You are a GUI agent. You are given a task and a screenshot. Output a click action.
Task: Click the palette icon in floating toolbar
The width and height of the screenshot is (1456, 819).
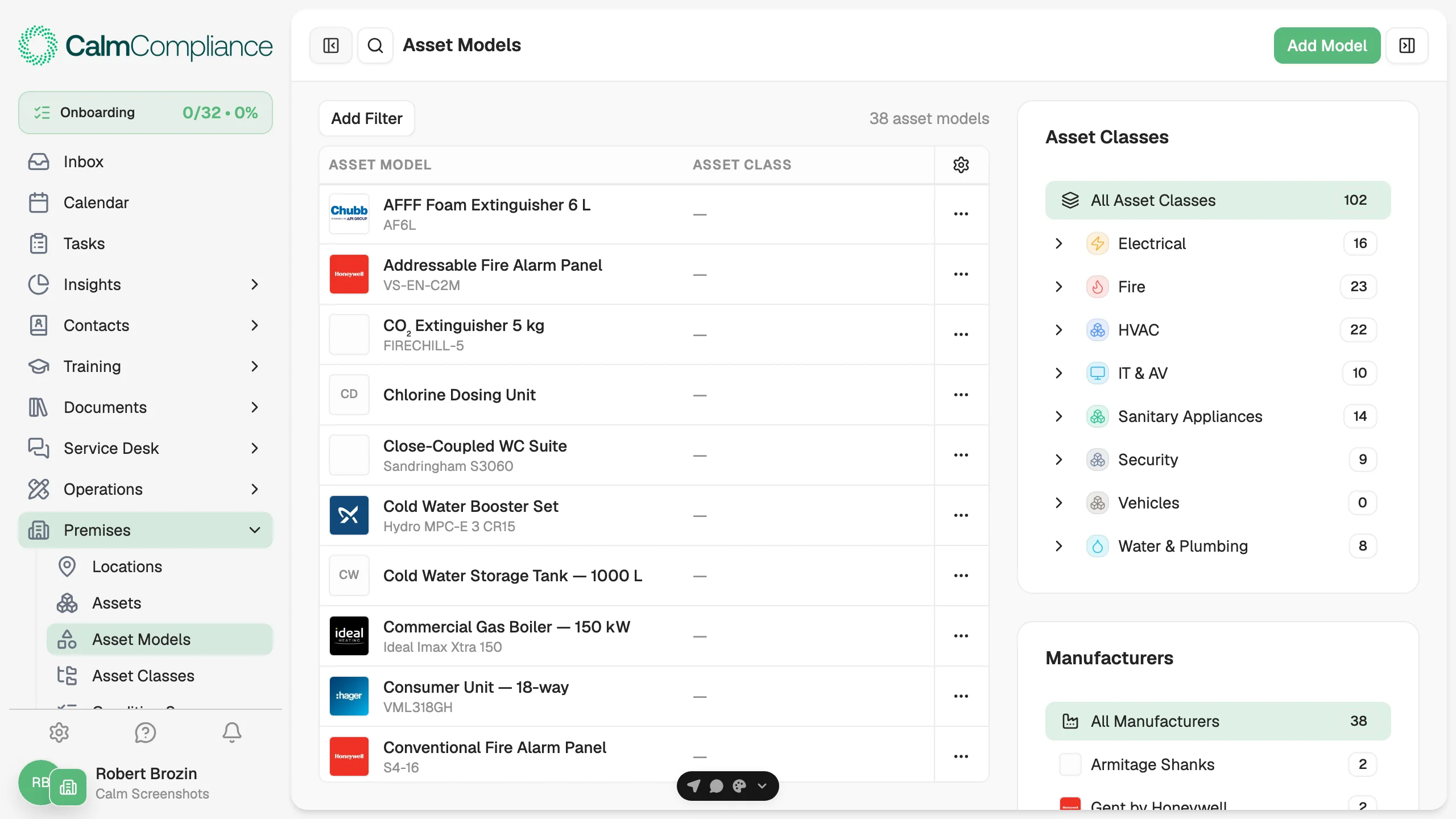coord(739,786)
